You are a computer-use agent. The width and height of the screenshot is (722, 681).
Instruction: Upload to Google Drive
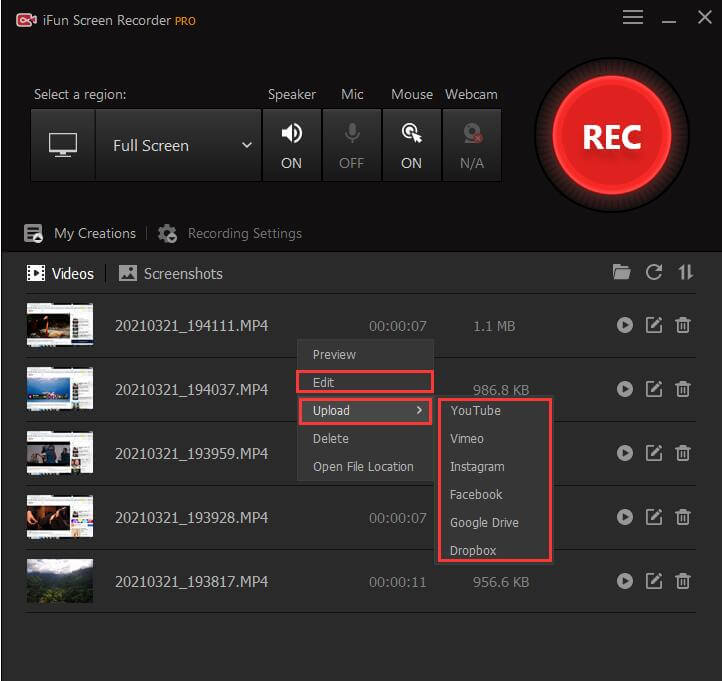495,523
